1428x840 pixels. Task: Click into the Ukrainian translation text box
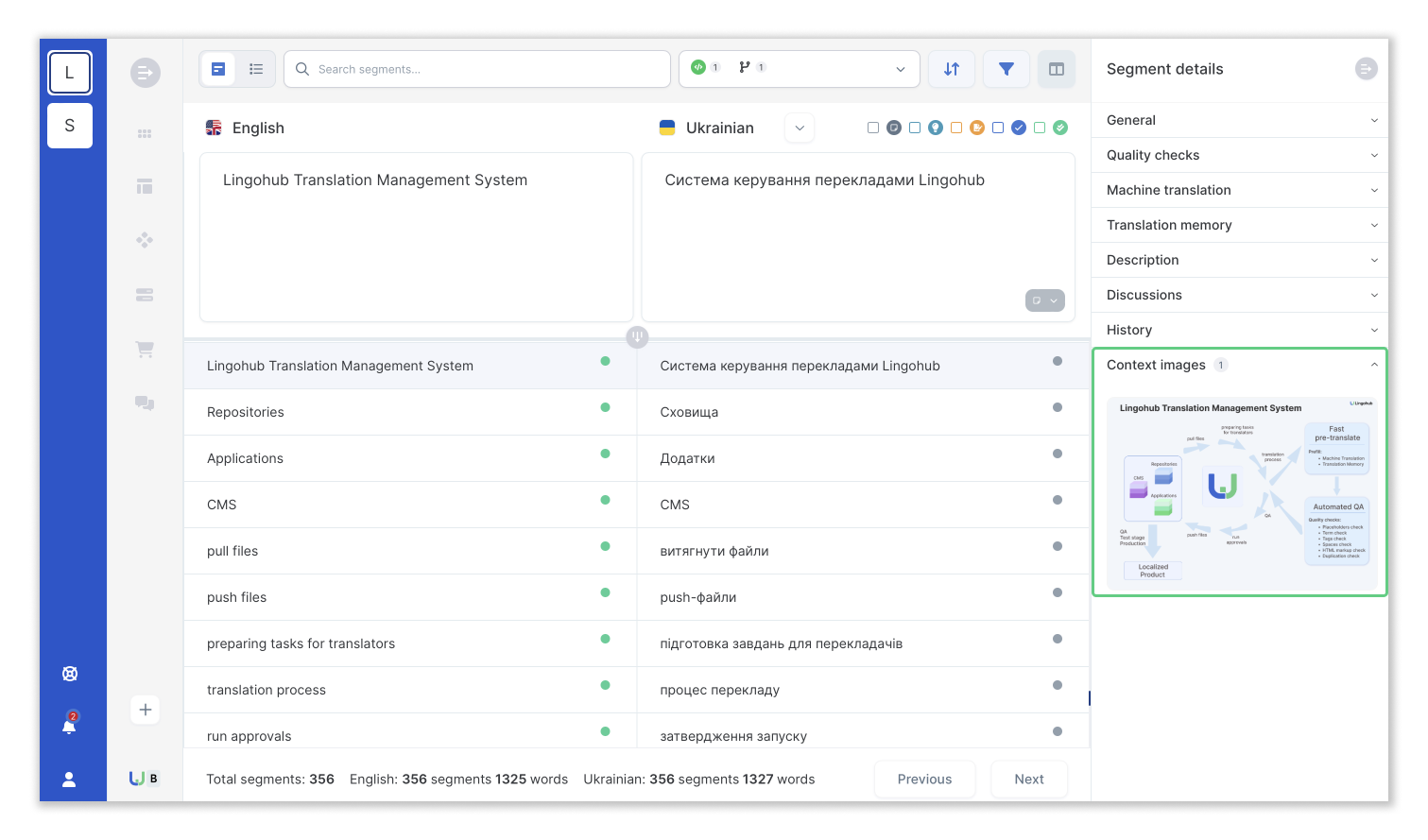tap(858, 237)
